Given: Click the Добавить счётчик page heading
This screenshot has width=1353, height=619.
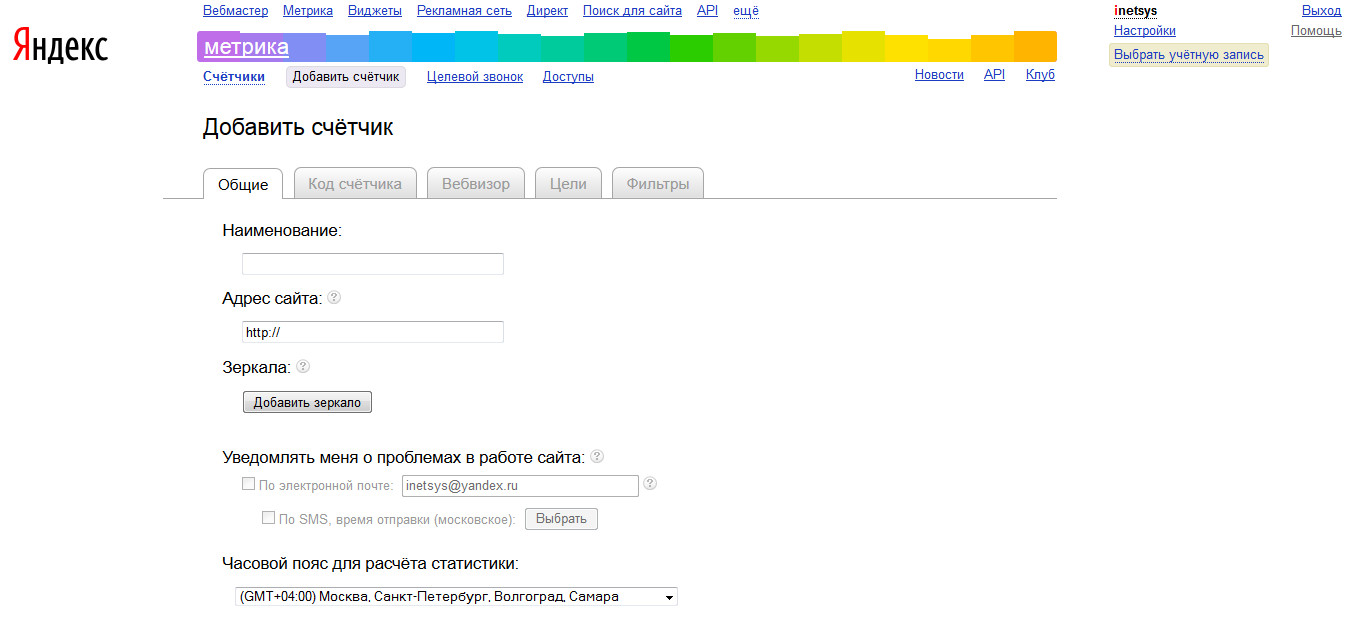Looking at the screenshot, I should pos(298,128).
